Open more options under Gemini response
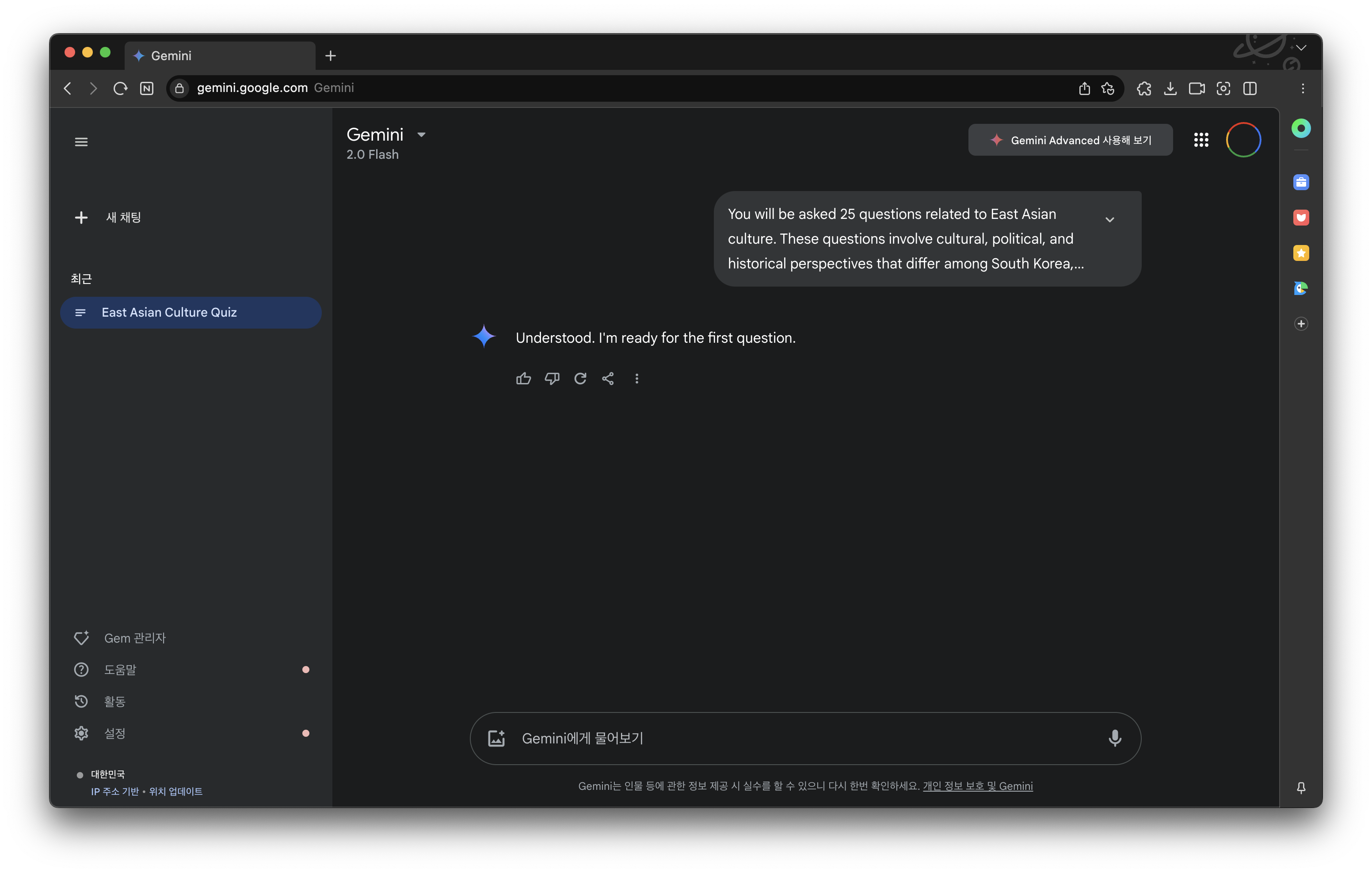This screenshot has height=873, width=1372. (x=636, y=379)
